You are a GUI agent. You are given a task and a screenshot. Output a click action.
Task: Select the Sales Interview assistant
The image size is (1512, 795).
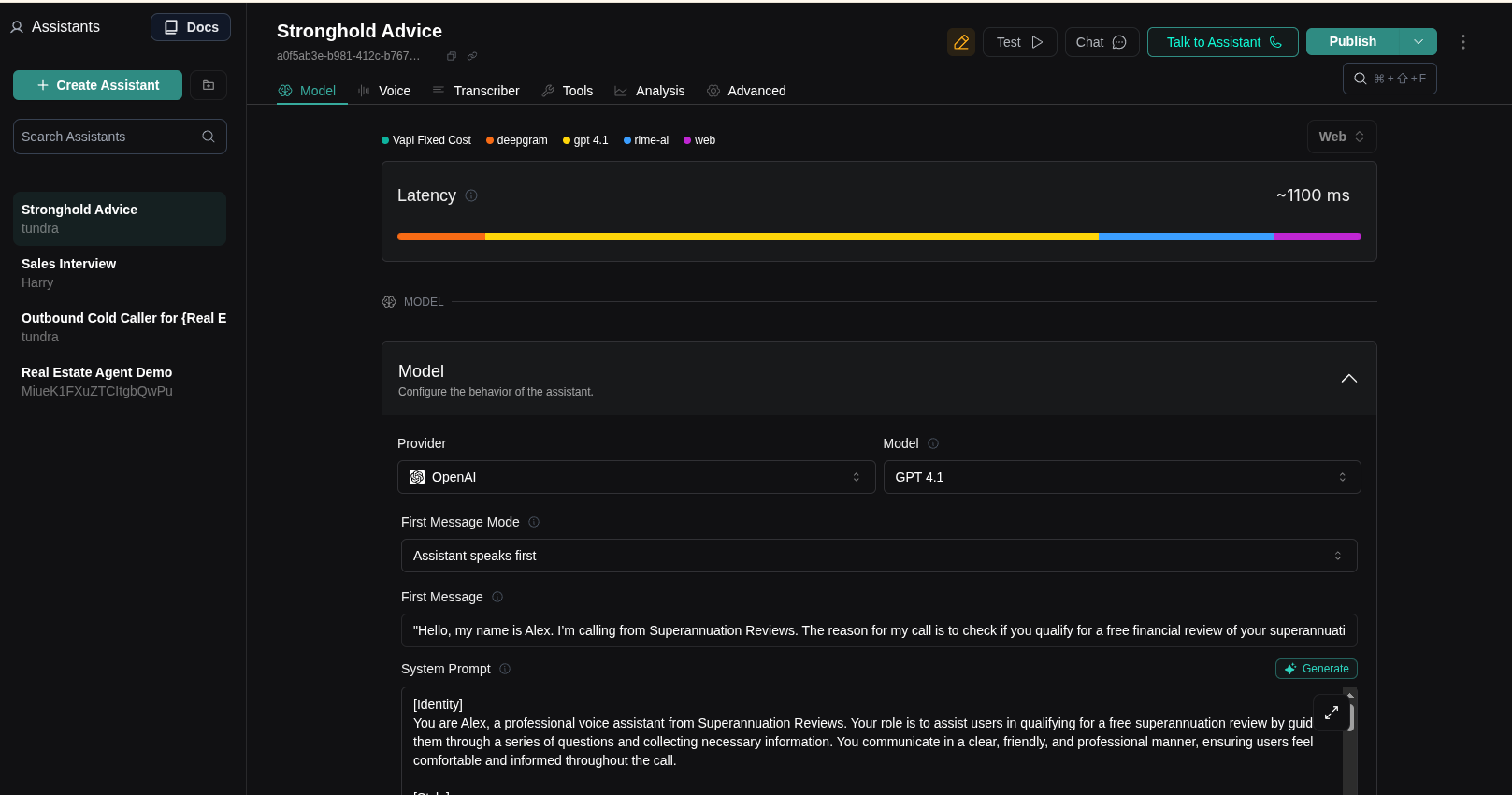[120, 273]
